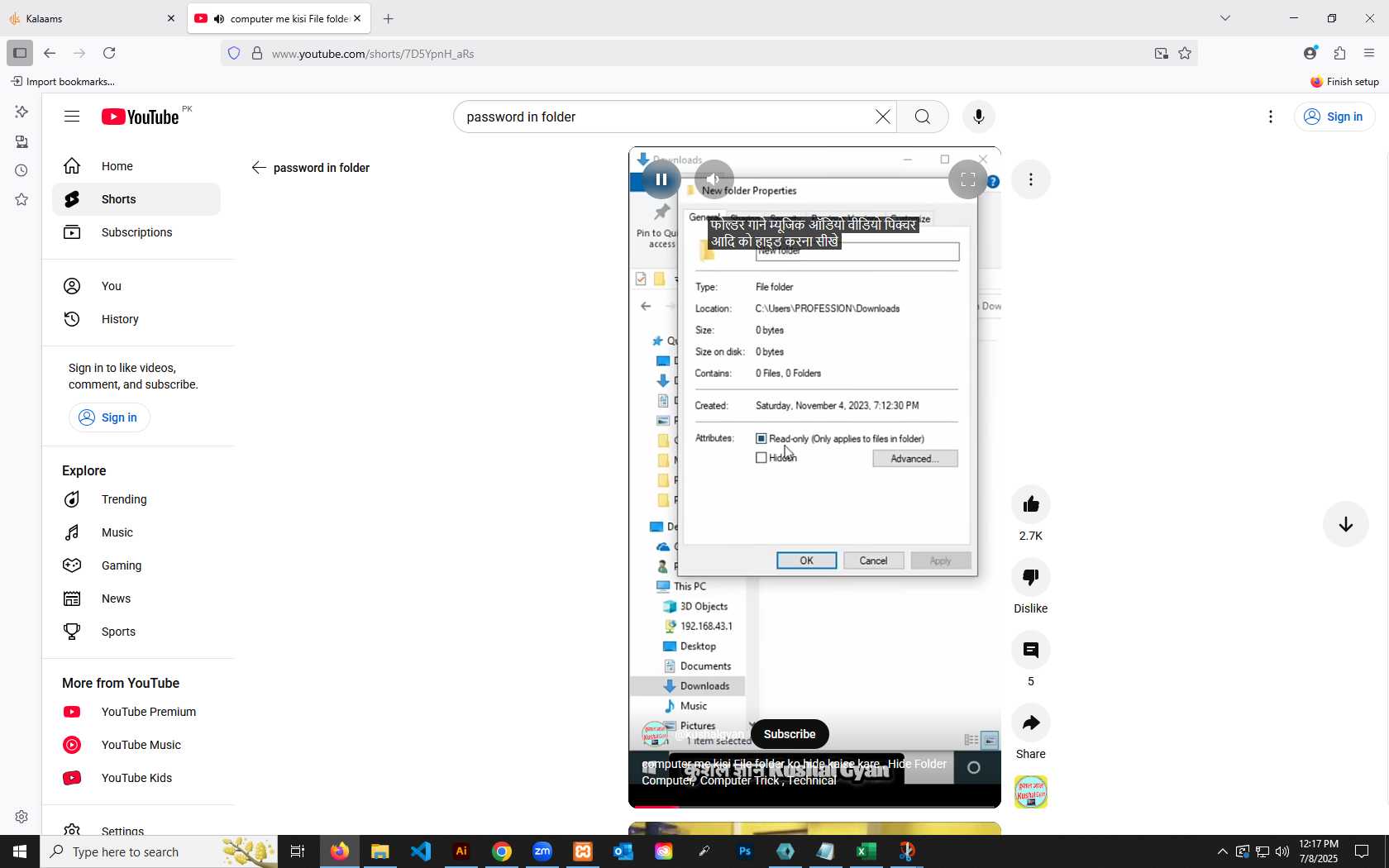Switch to the Kalaams browser tab
Screen dimensions: 1389x868
[x=83, y=18]
